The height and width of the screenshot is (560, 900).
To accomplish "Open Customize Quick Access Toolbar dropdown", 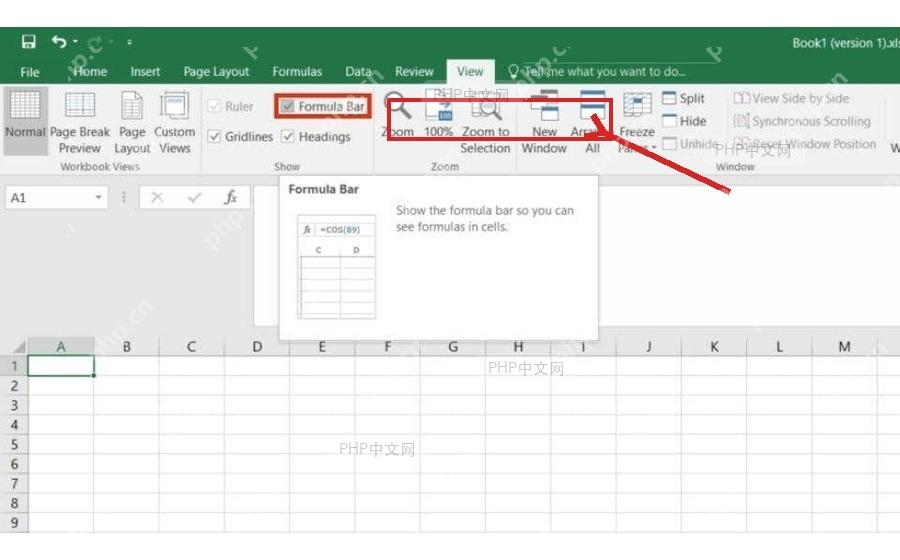I will (x=129, y=42).
